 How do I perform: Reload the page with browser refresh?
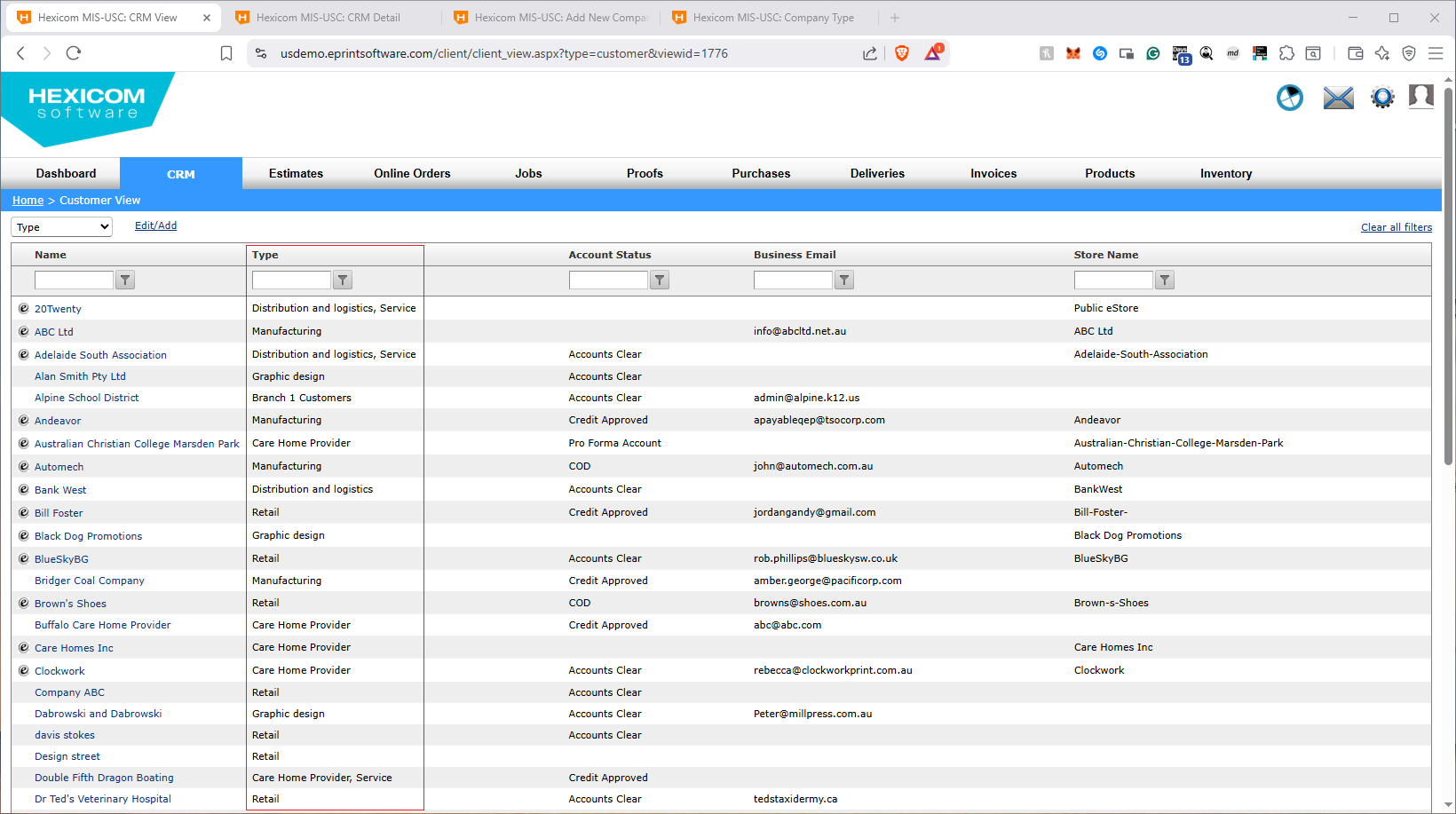(74, 53)
